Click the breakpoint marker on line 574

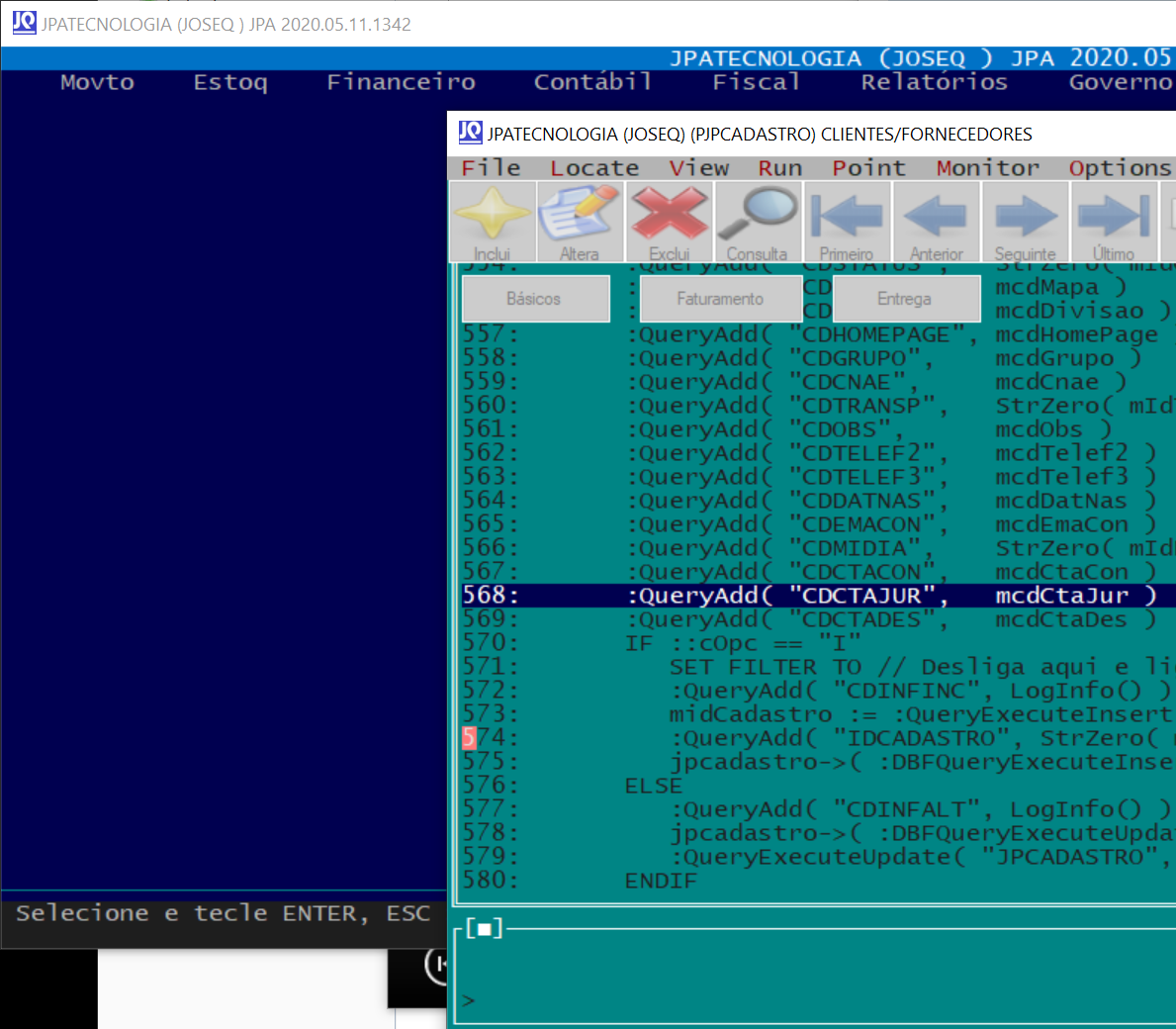469,738
